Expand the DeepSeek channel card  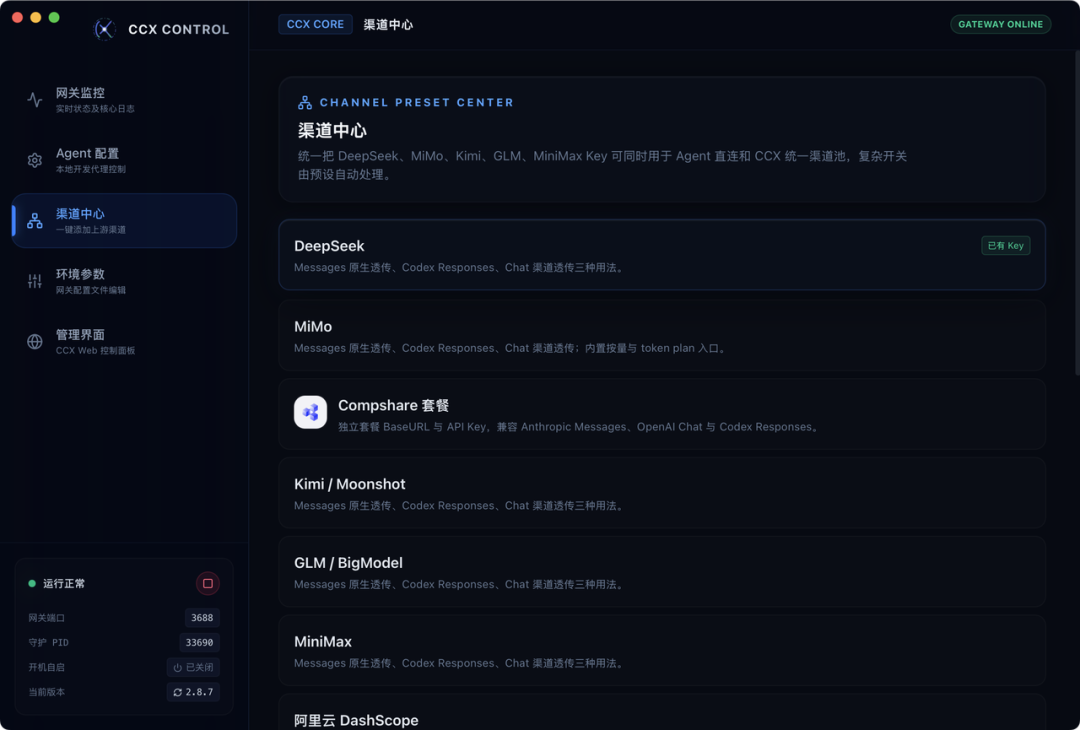(x=662, y=255)
